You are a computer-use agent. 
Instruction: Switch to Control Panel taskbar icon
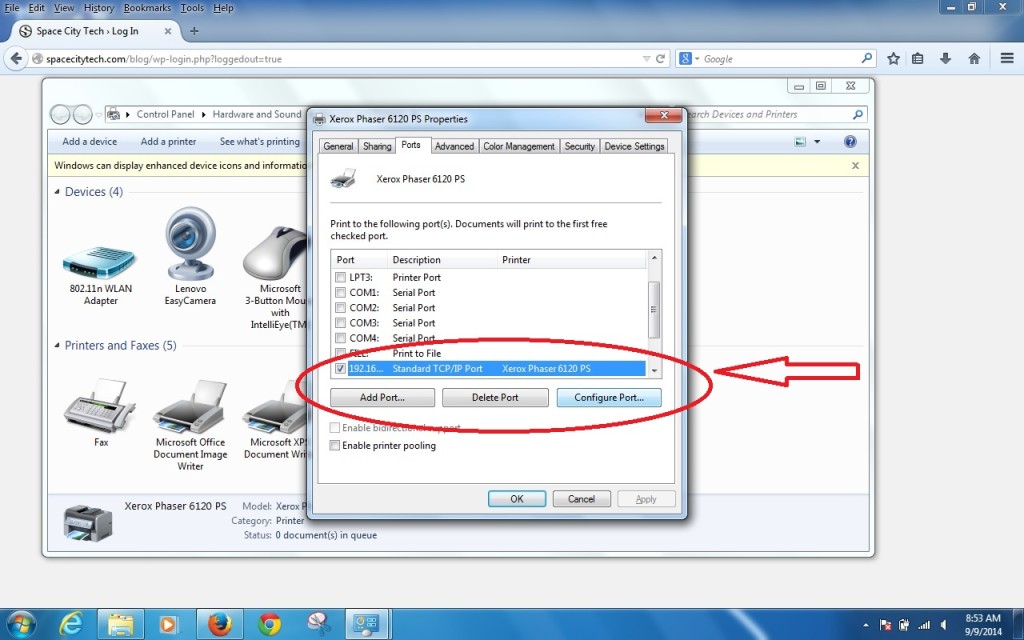[x=366, y=624]
